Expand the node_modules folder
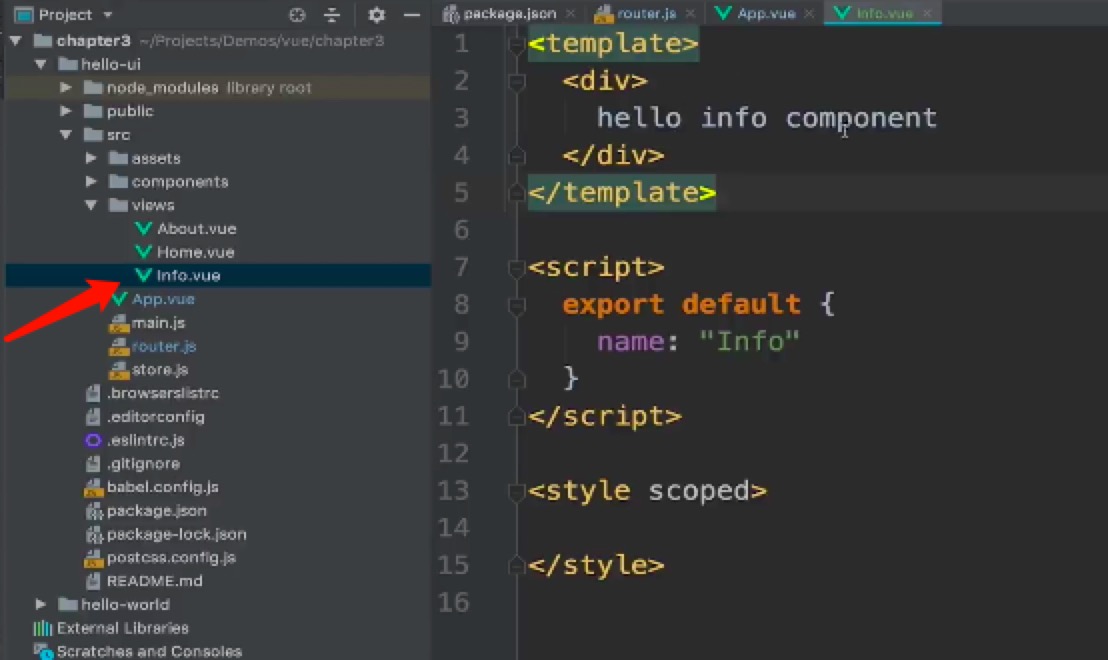 (66, 88)
